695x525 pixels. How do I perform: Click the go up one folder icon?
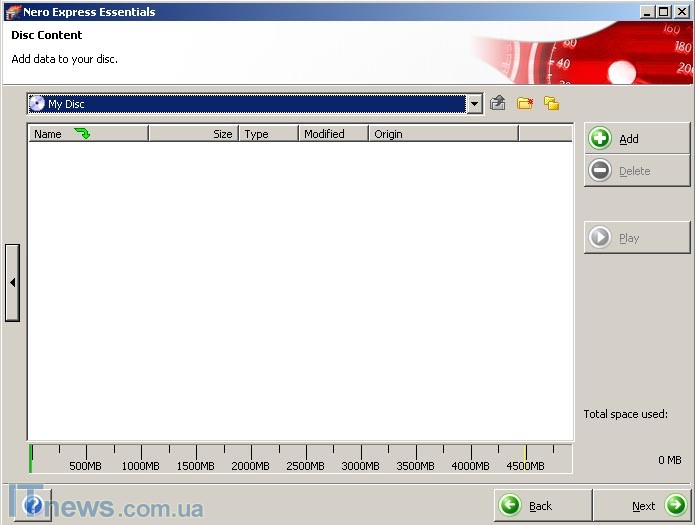(x=498, y=103)
